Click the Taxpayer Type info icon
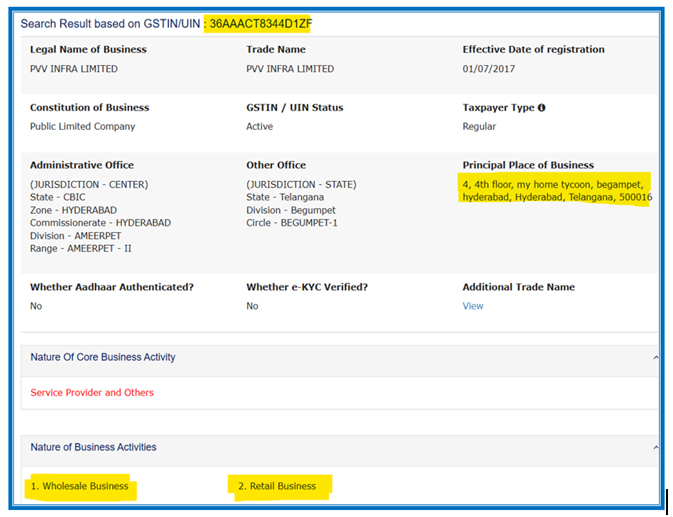Viewport: 673px width, 517px height. (541, 108)
